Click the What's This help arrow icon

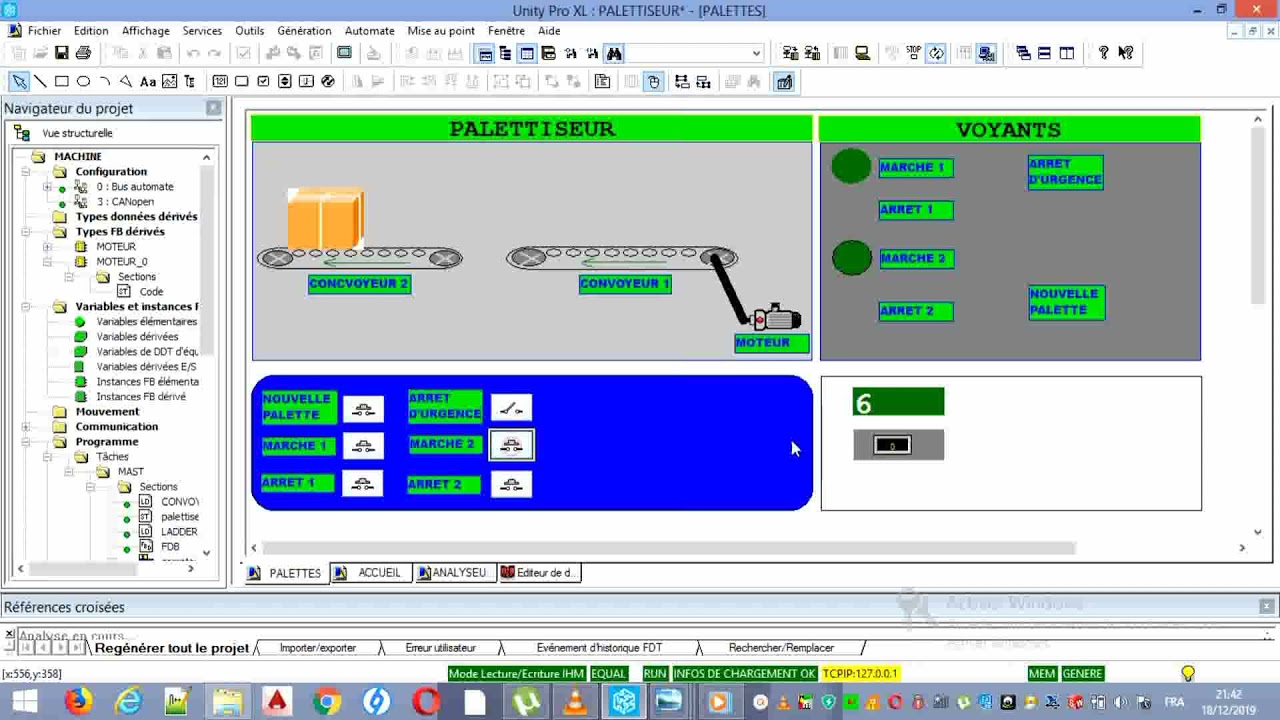(1126, 53)
